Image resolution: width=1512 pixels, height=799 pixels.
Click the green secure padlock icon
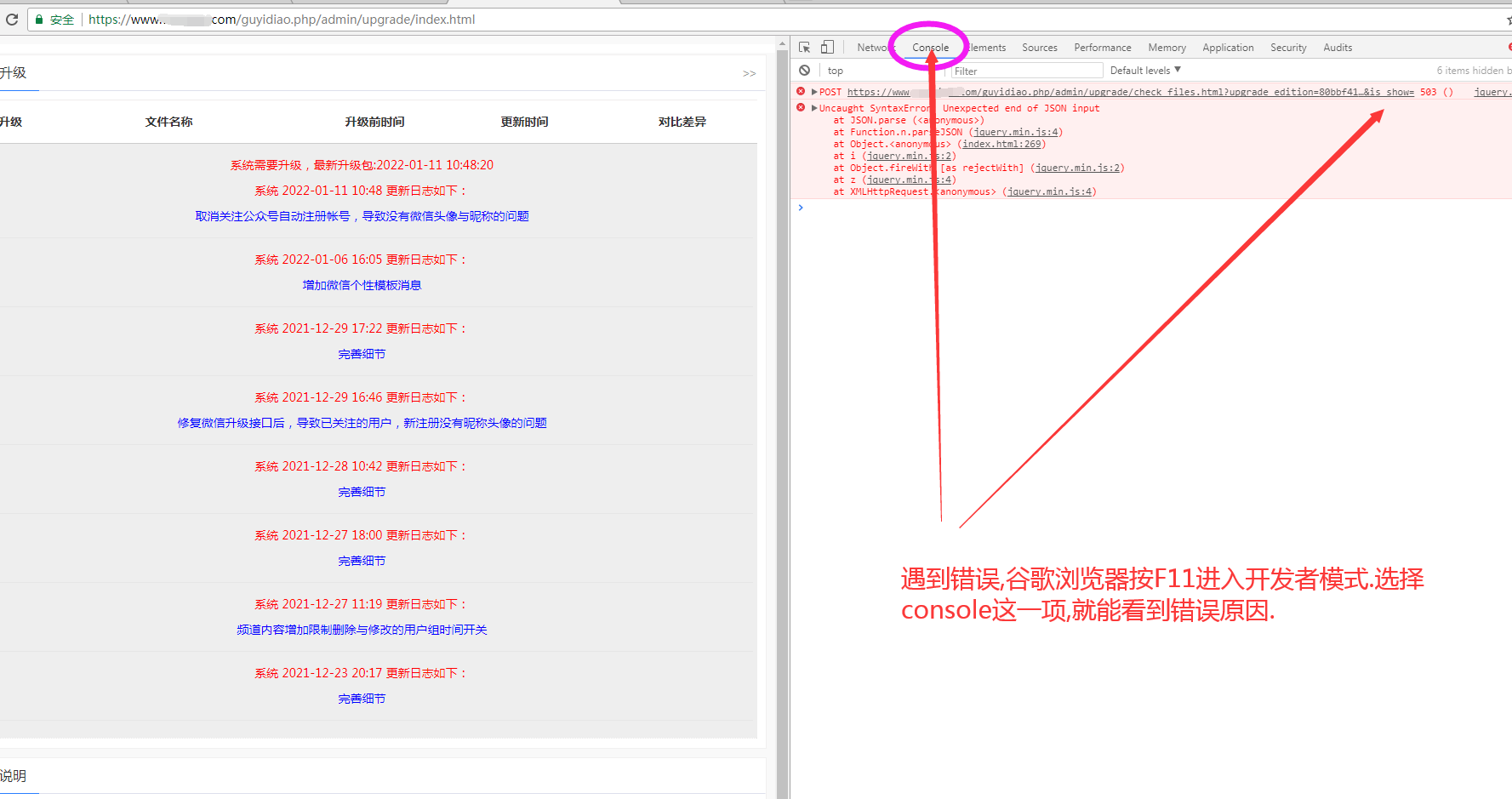(x=39, y=19)
